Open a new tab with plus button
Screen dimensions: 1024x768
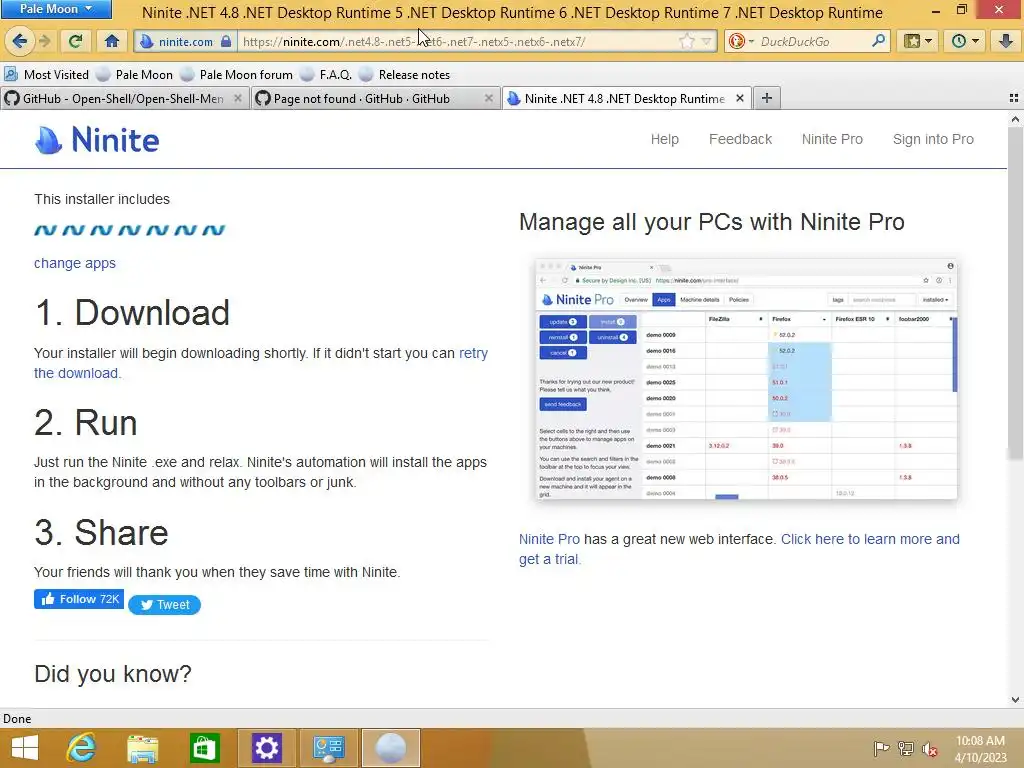pos(767,98)
